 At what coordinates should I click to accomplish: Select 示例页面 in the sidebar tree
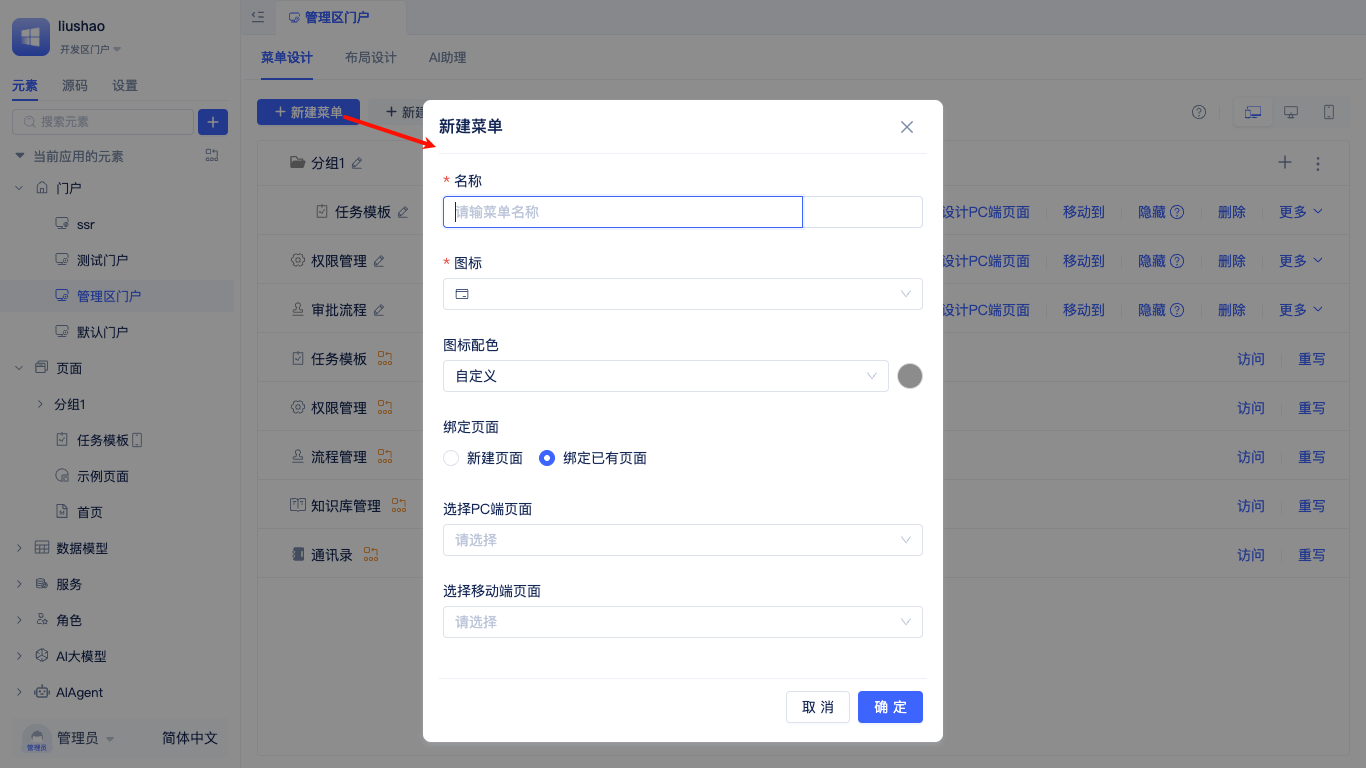pos(103,476)
